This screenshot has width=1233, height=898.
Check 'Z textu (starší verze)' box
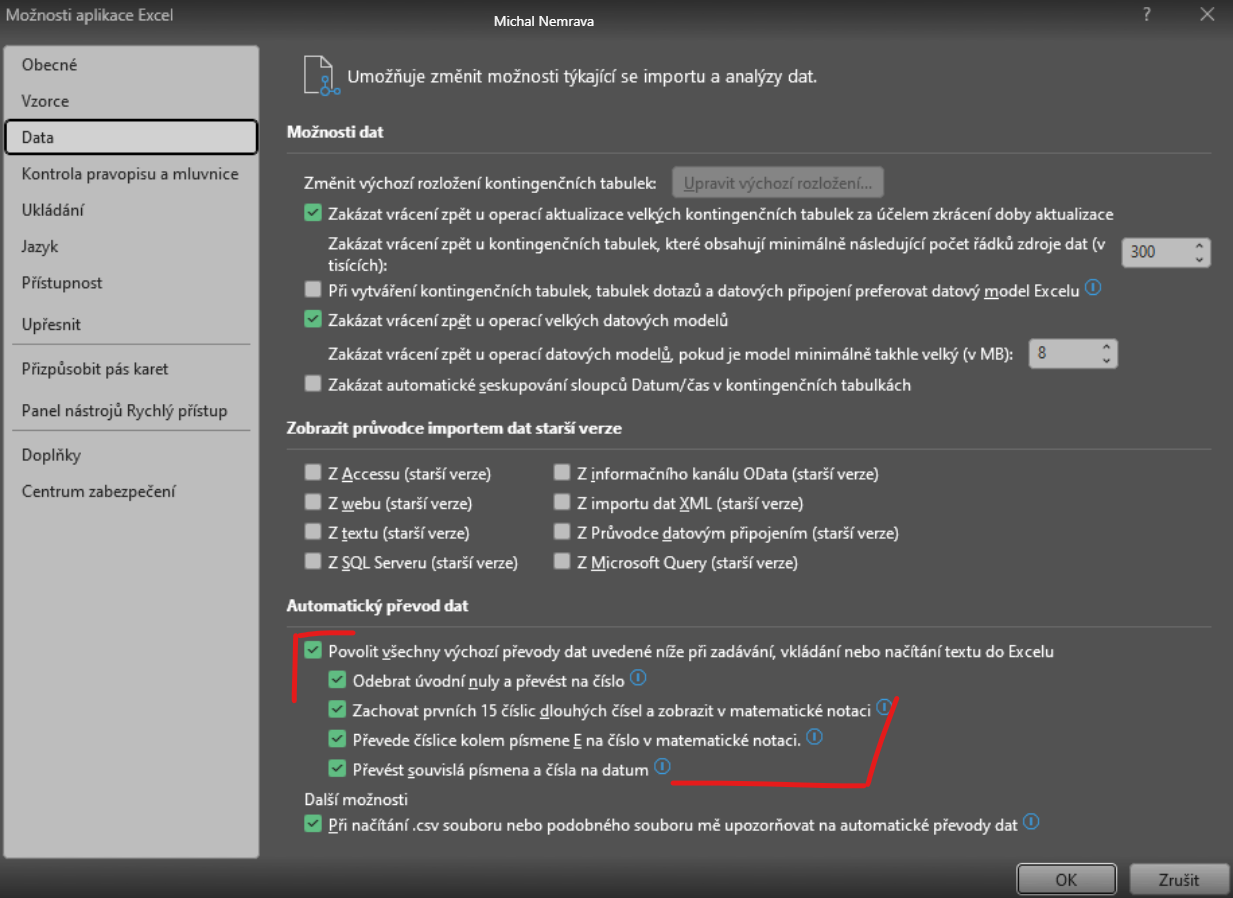313,532
